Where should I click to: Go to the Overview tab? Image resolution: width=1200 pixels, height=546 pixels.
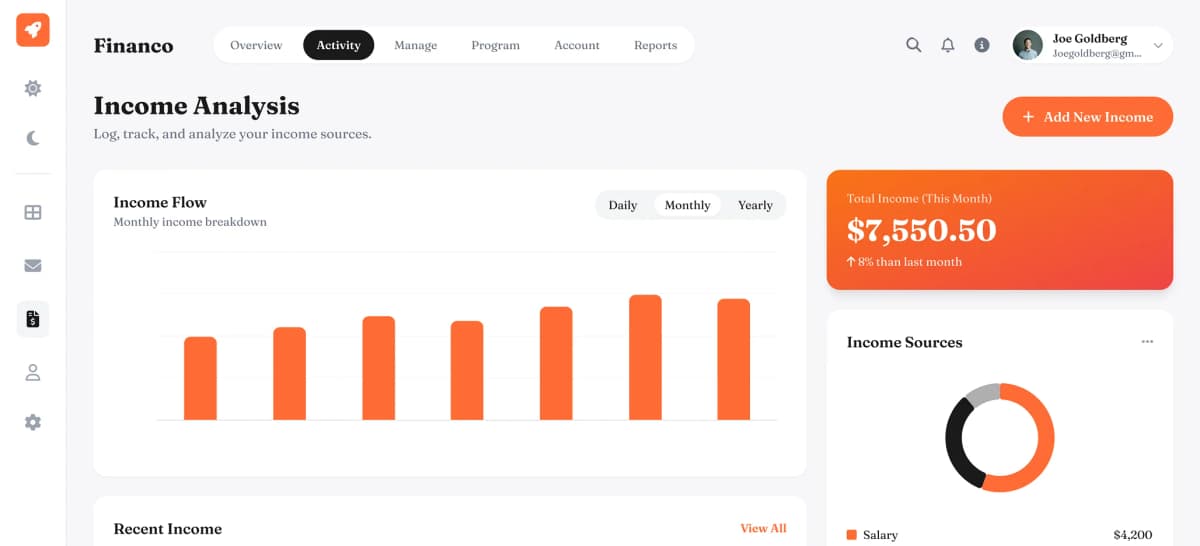click(x=256, y=45)
